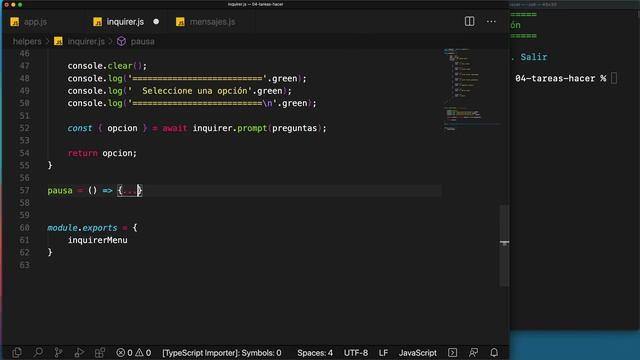Click unsaved dot on inquirer.js tab

click(156, 22)
